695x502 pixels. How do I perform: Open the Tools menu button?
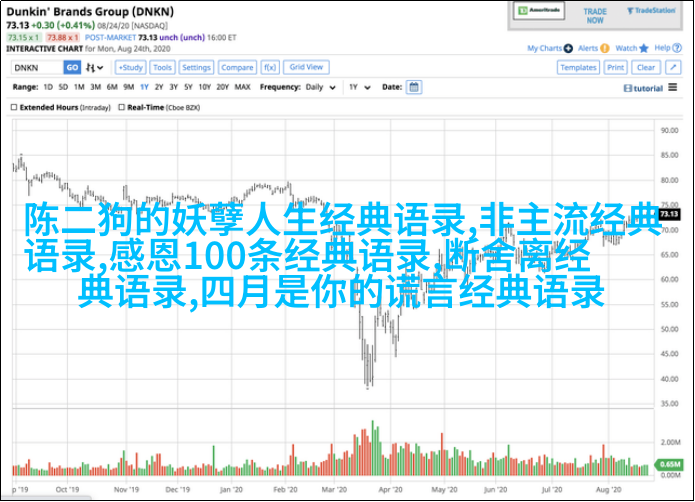tap(162, 67)
